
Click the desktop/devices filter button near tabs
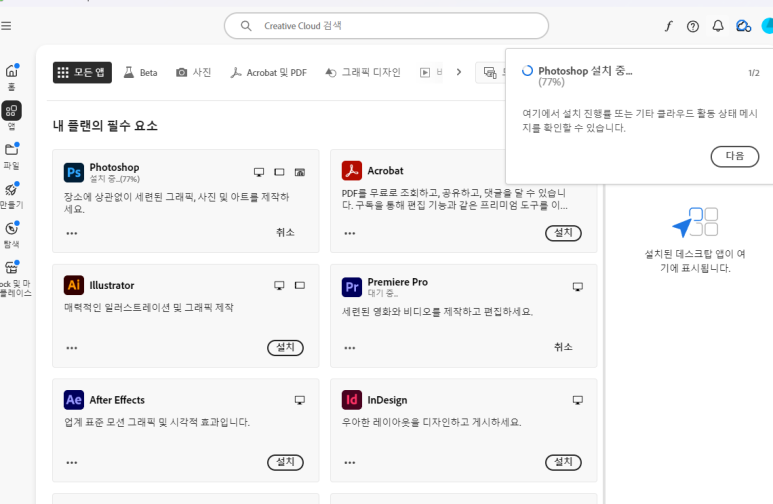click(x=491, y=72)
